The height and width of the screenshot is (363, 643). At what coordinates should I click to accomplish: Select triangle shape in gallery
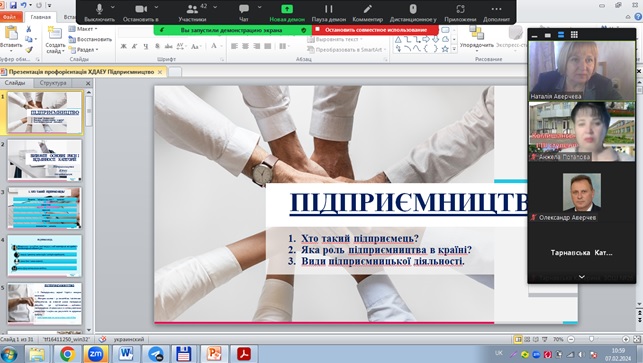coord(398,40)
